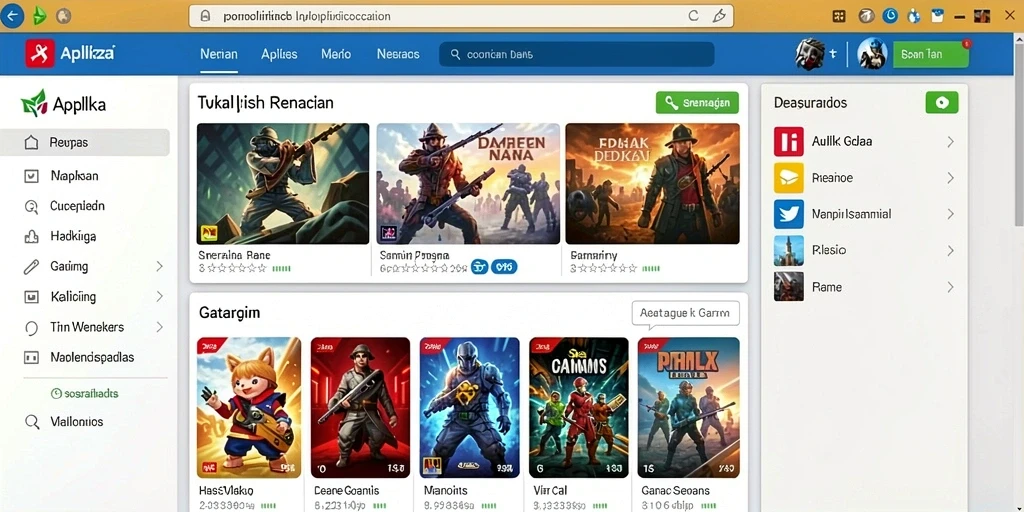Expand the Gatimg sidebar chevron
This screenshot has width=1024, height=512.
point(159,266)
